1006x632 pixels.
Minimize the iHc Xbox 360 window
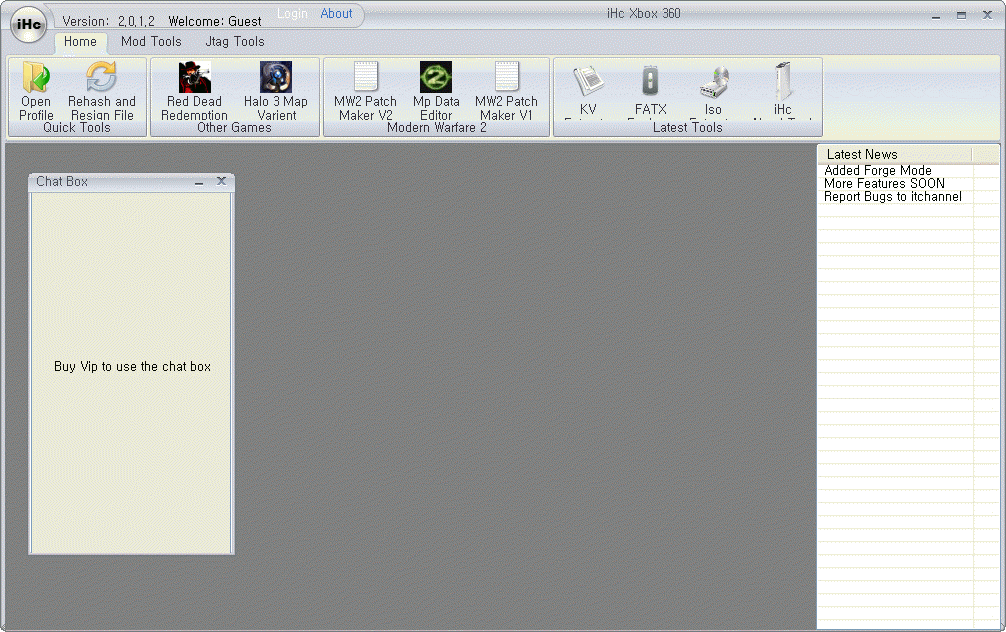(x=936, y=16)
